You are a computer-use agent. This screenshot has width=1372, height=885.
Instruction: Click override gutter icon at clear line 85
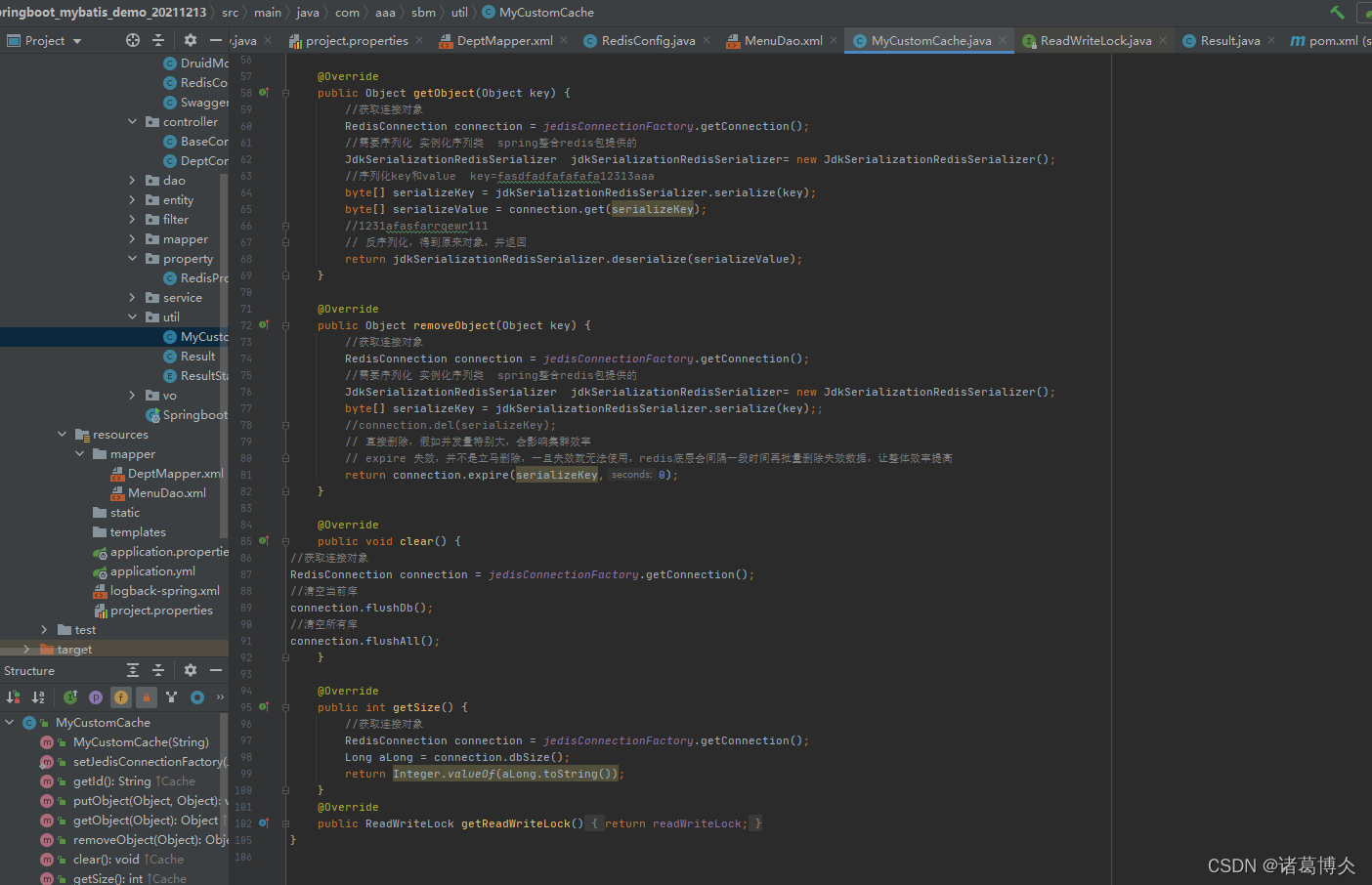pyautogui.click(x=263, y=541)
